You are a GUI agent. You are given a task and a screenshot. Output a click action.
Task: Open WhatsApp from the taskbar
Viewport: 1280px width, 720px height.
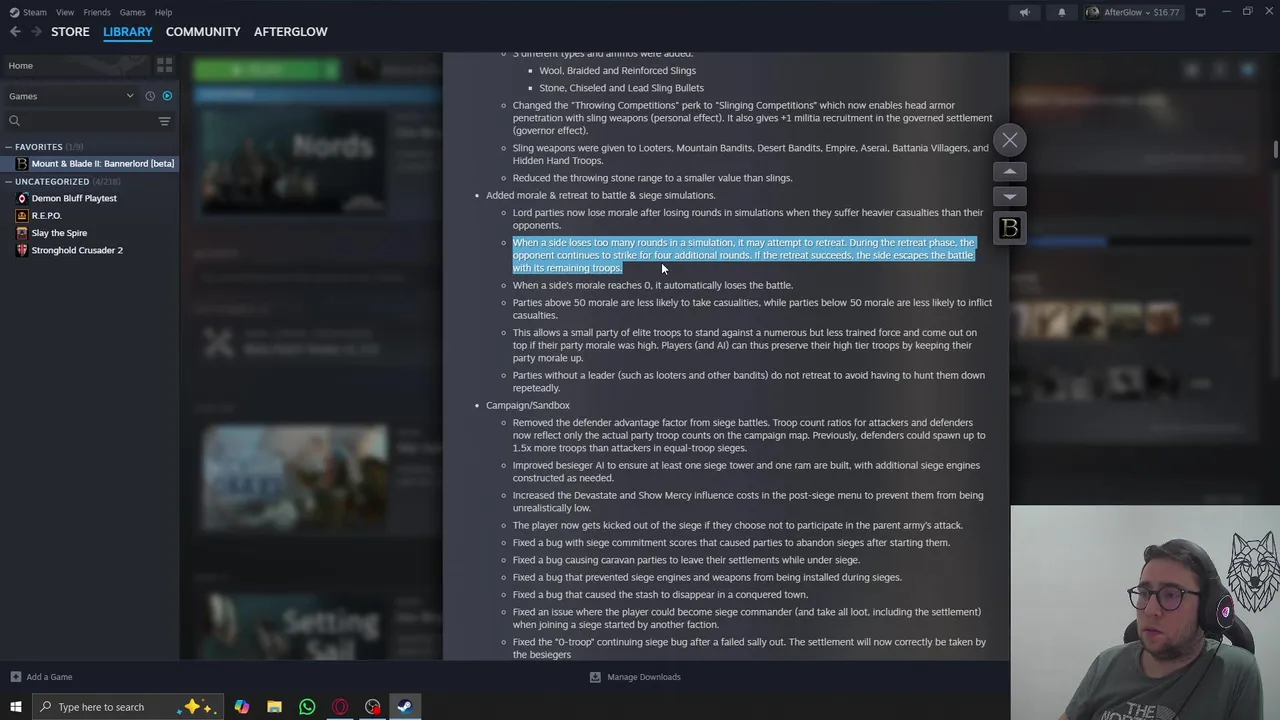pos(307,707)
